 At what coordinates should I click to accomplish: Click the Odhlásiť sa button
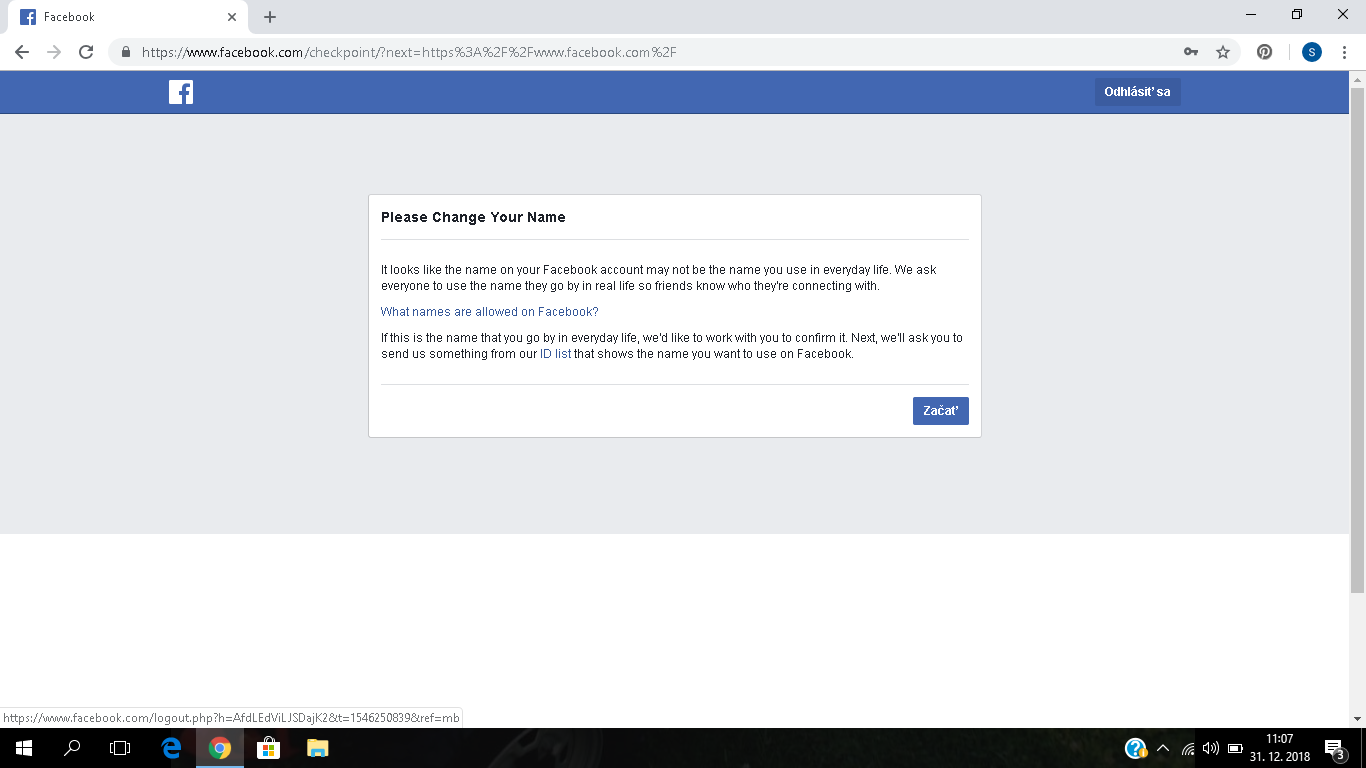[1137, 92]
